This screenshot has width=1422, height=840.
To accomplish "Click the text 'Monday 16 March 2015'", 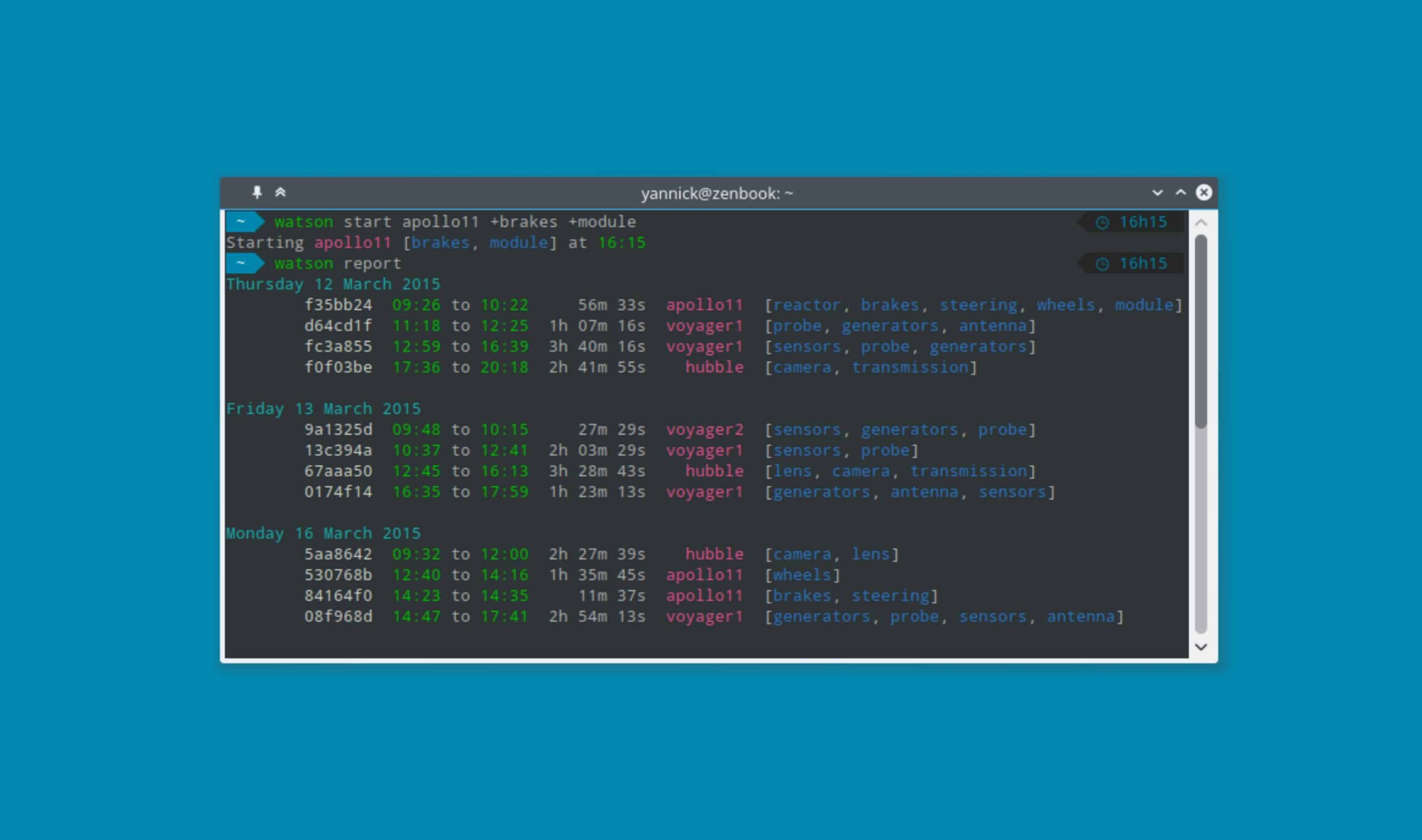I will tap(323, 533).
